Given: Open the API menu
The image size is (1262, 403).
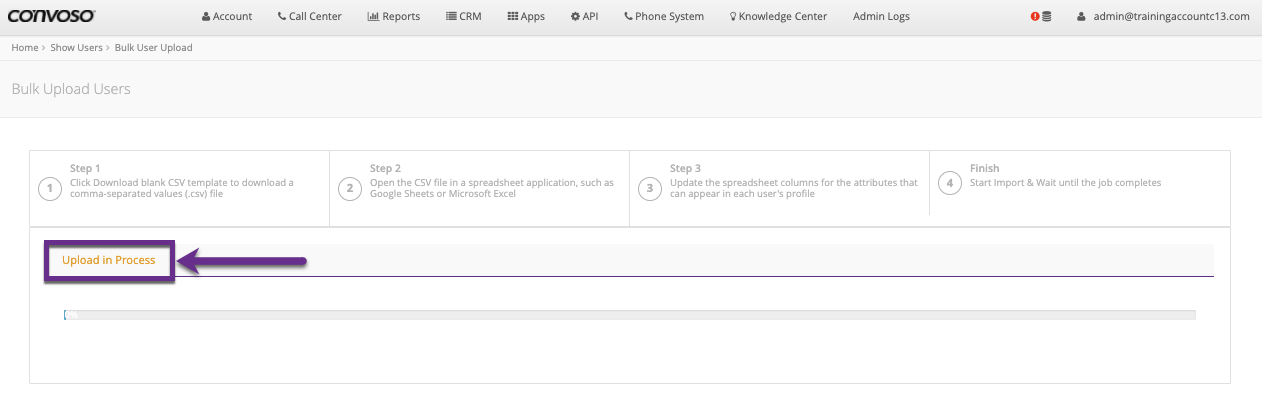Looking at the screenshot, I should [584, 17].
